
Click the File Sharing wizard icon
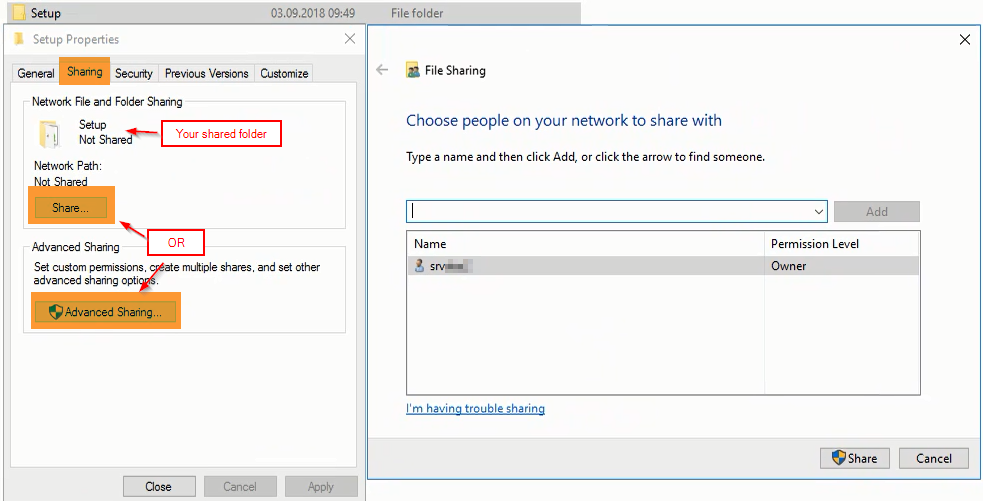(x=412, y=71)
